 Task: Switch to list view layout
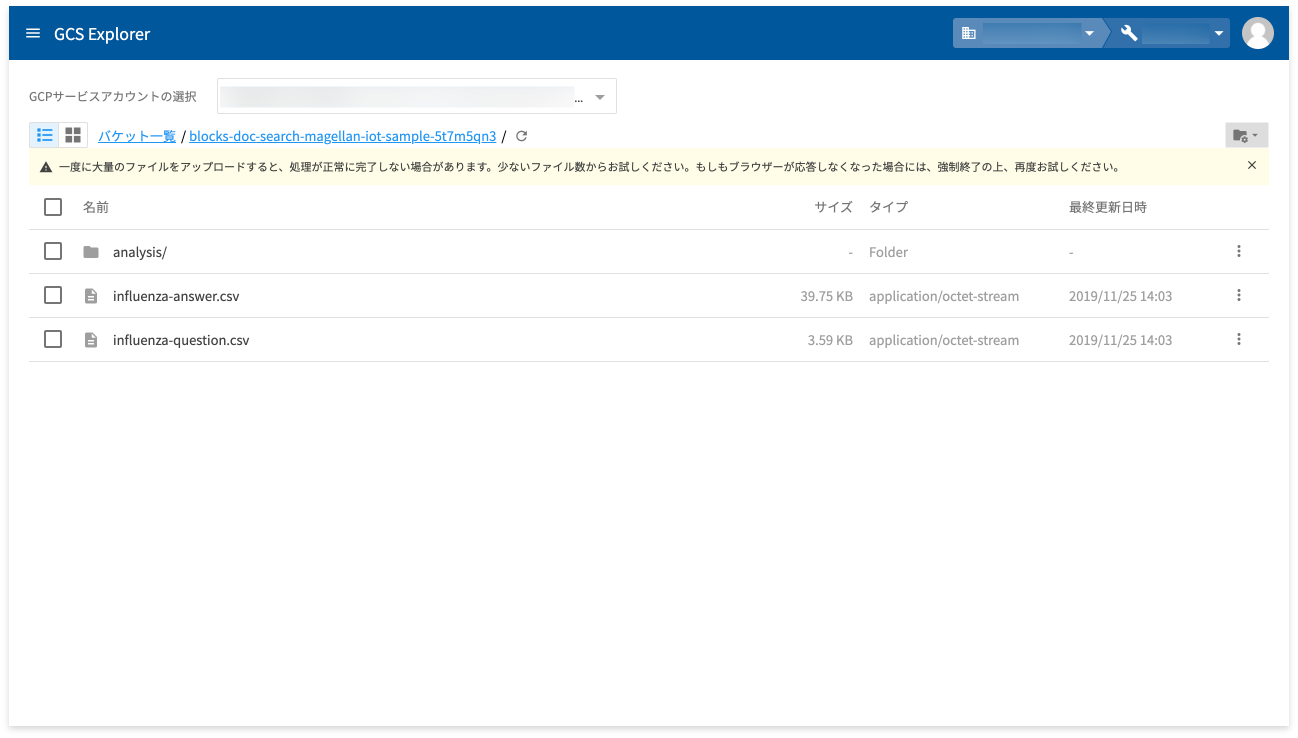[x=45, y=135]
